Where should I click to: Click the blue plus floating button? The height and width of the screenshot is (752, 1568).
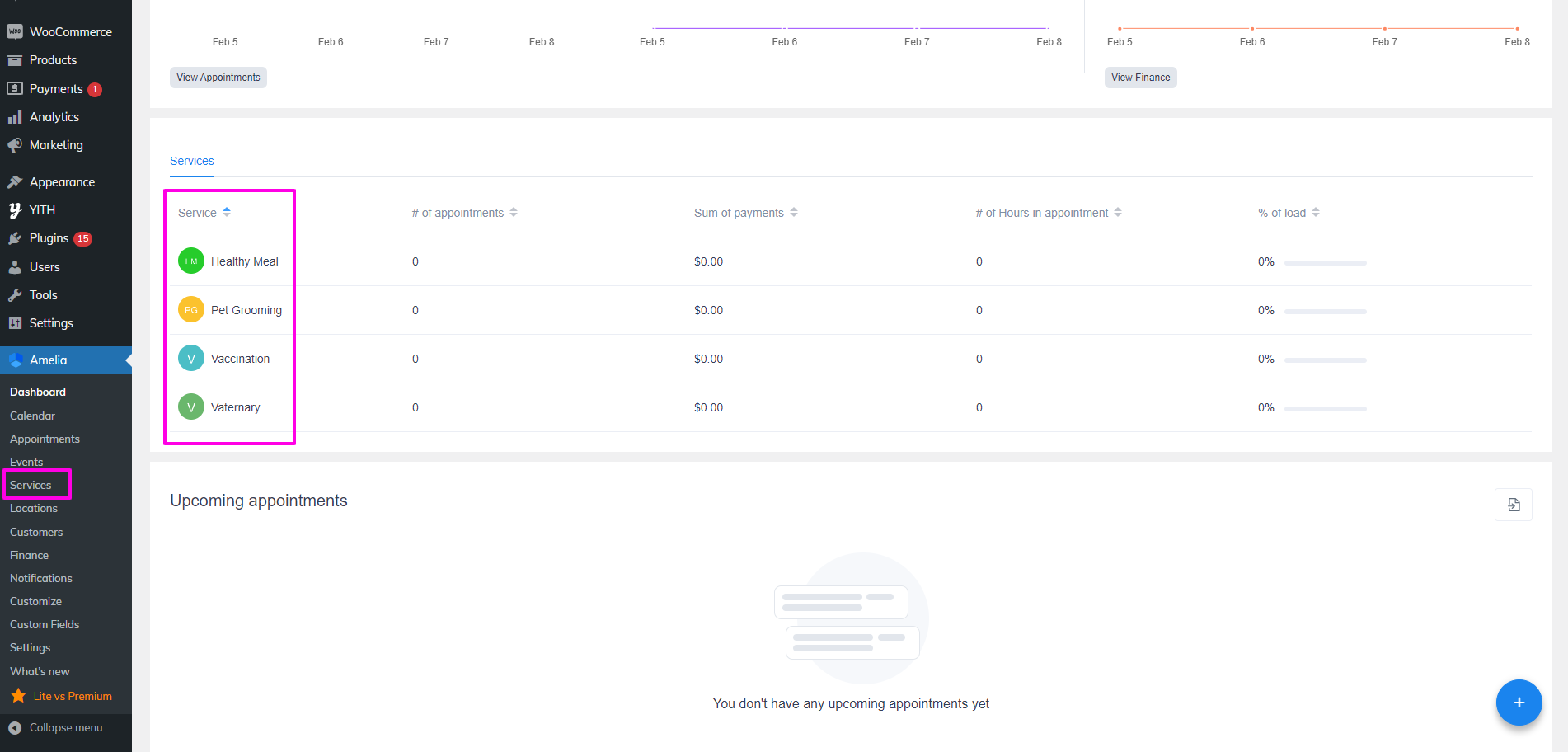1519,703
